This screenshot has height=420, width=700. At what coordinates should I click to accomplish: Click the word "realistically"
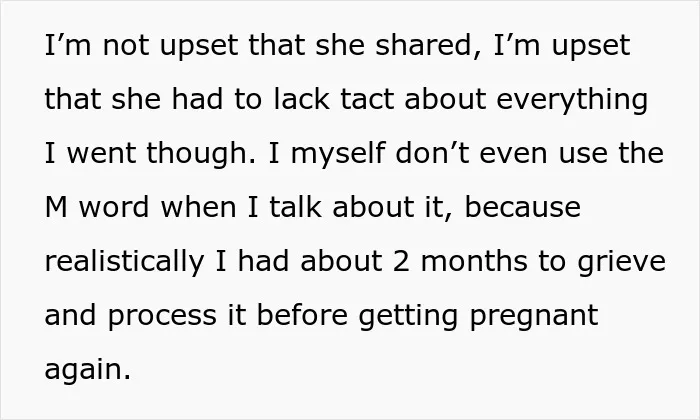tap(125, 262)
